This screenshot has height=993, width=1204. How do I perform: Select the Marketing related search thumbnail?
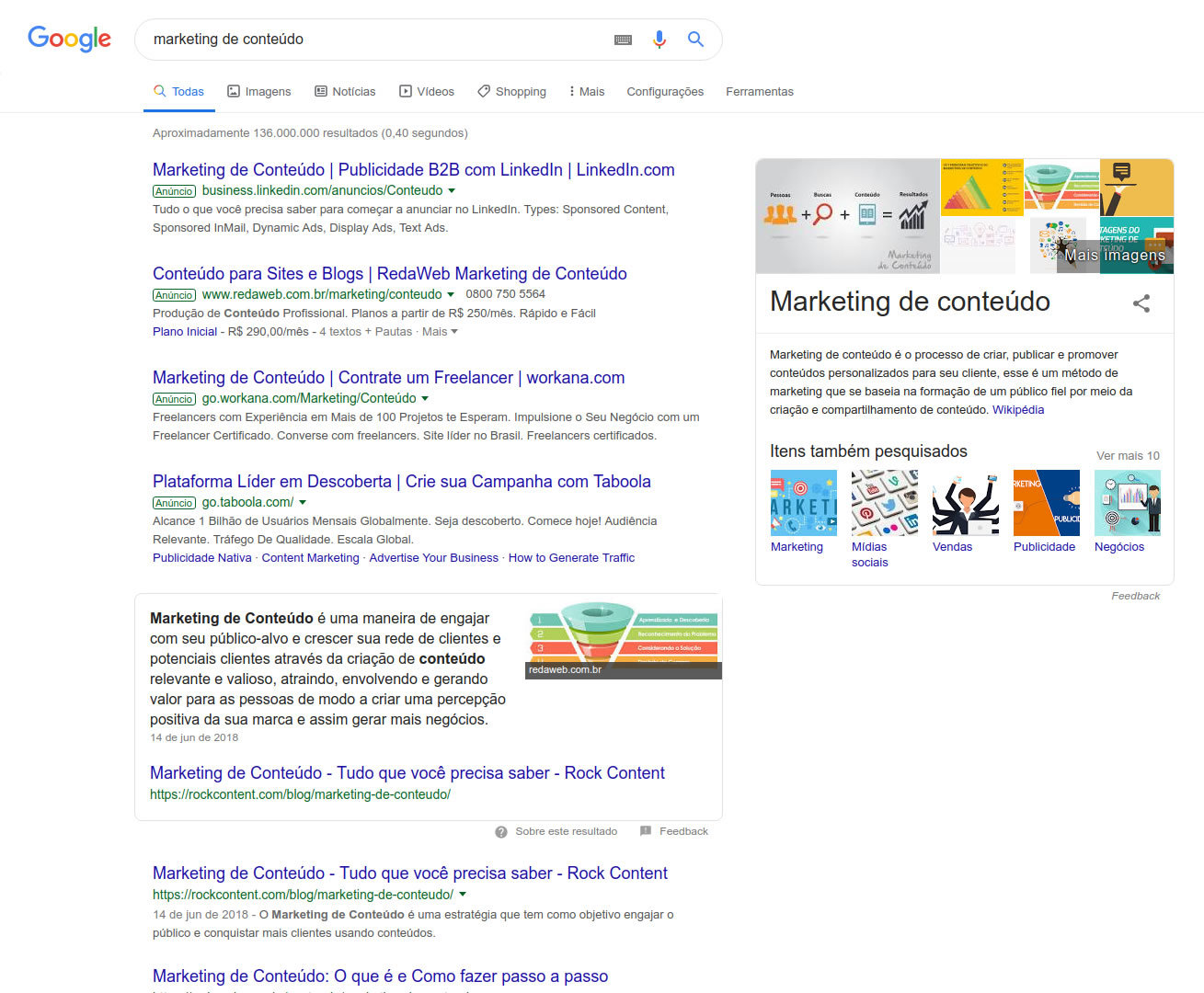(804, 503)
